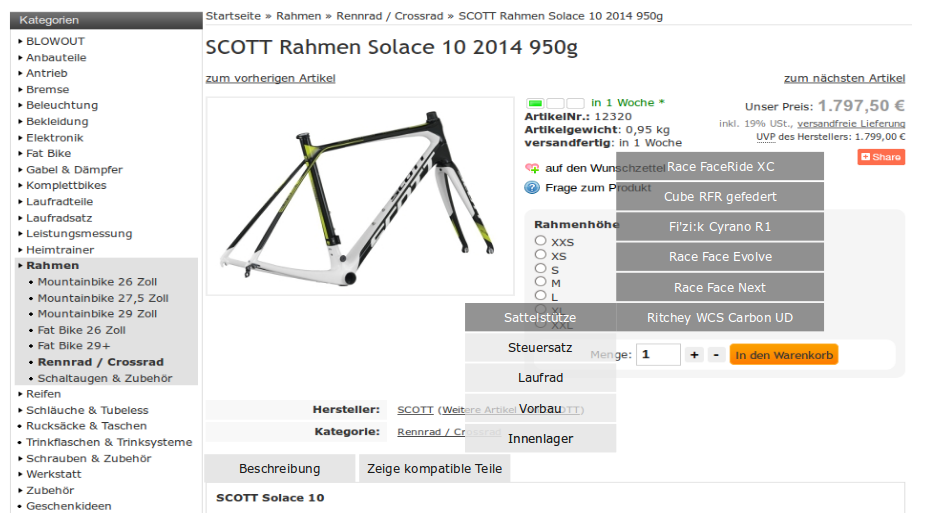Click the Menge quantity input field

pos(658,355)
